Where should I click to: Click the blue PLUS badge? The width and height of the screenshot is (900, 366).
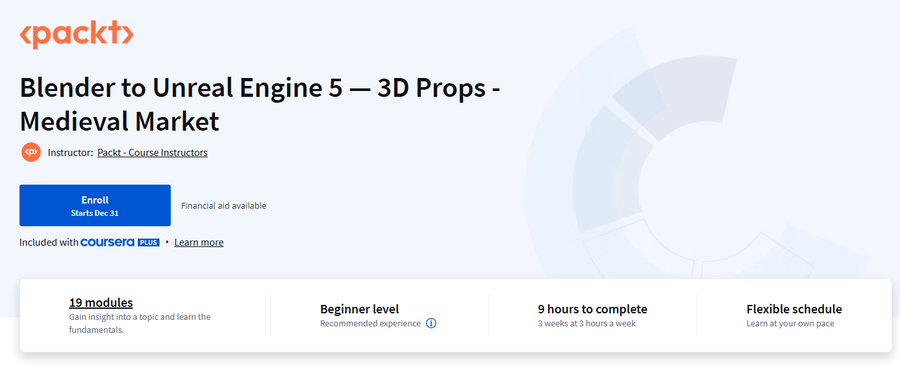[148, 243]
